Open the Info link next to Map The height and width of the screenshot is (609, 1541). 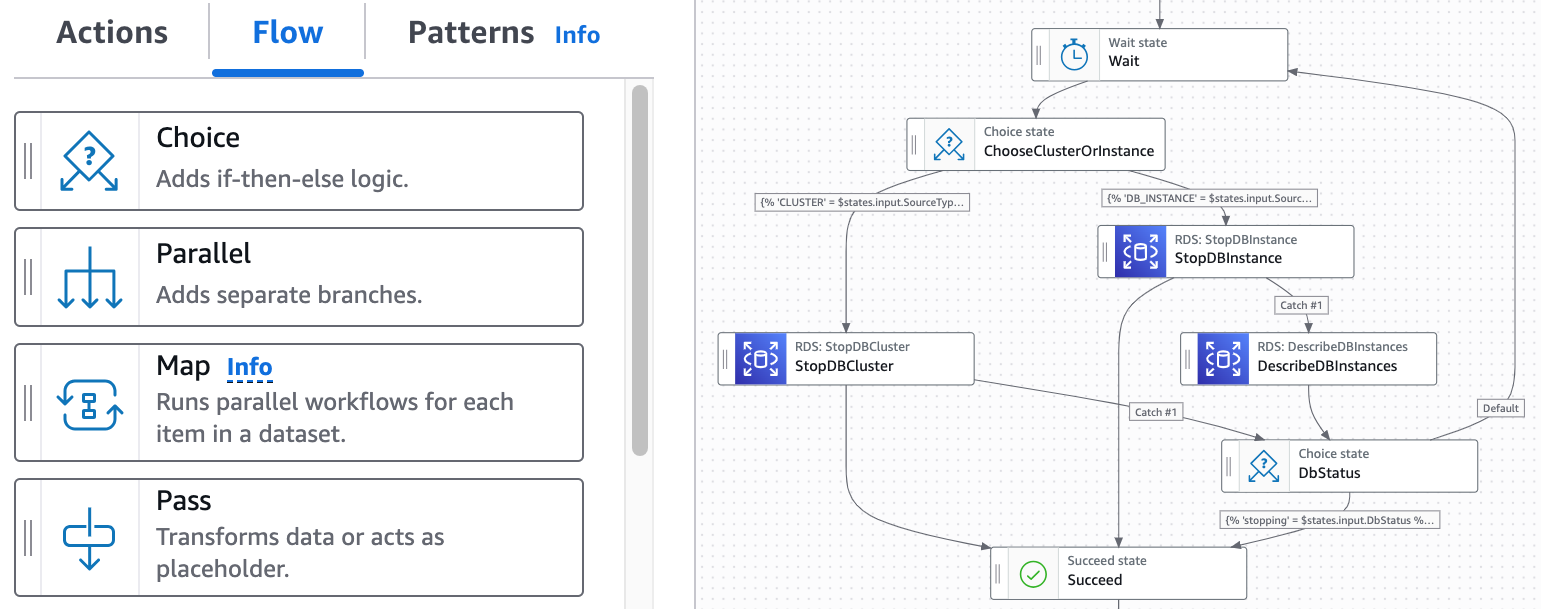tap(250, 367)
